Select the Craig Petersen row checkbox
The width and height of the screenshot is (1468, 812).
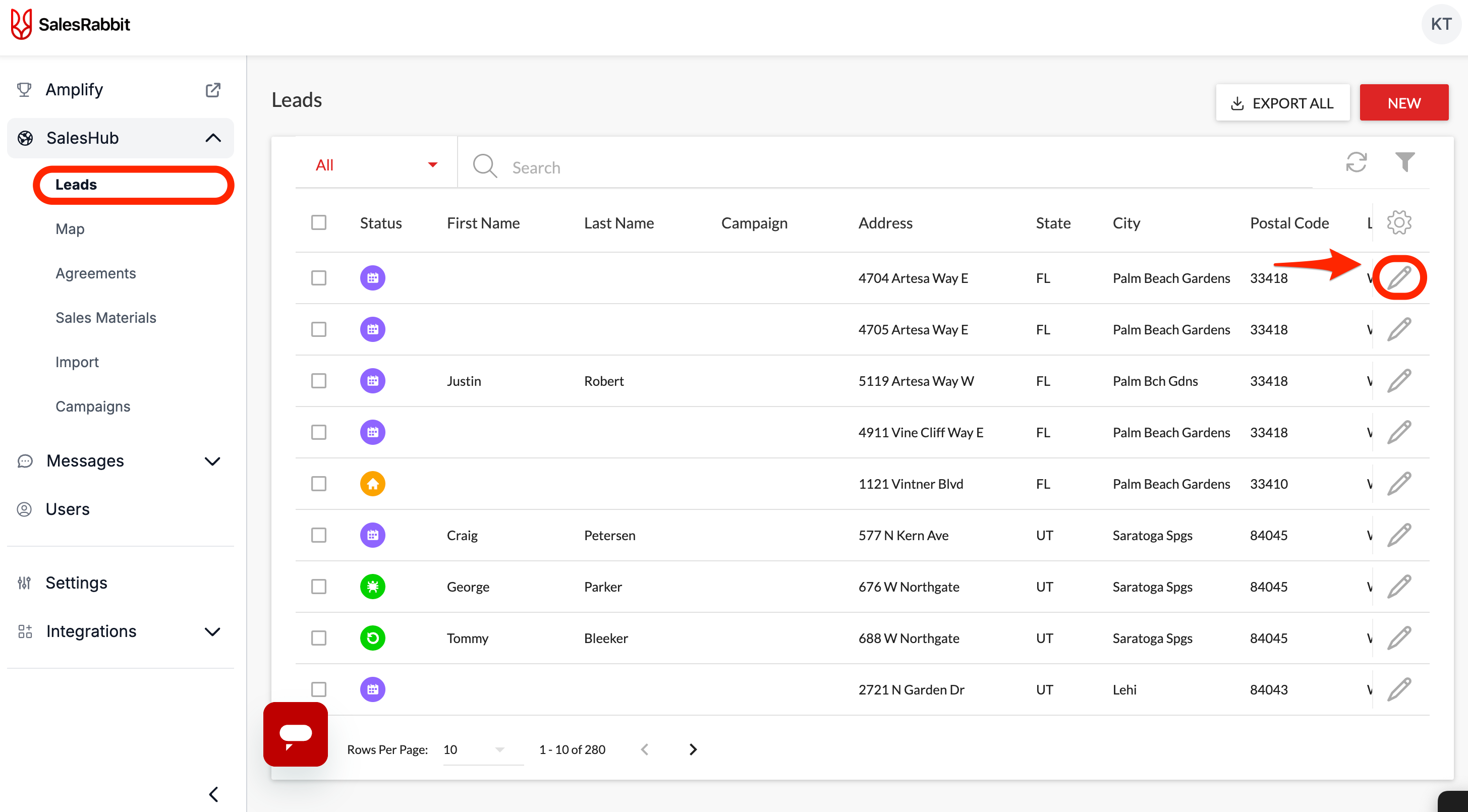click(x=318, y=535)
